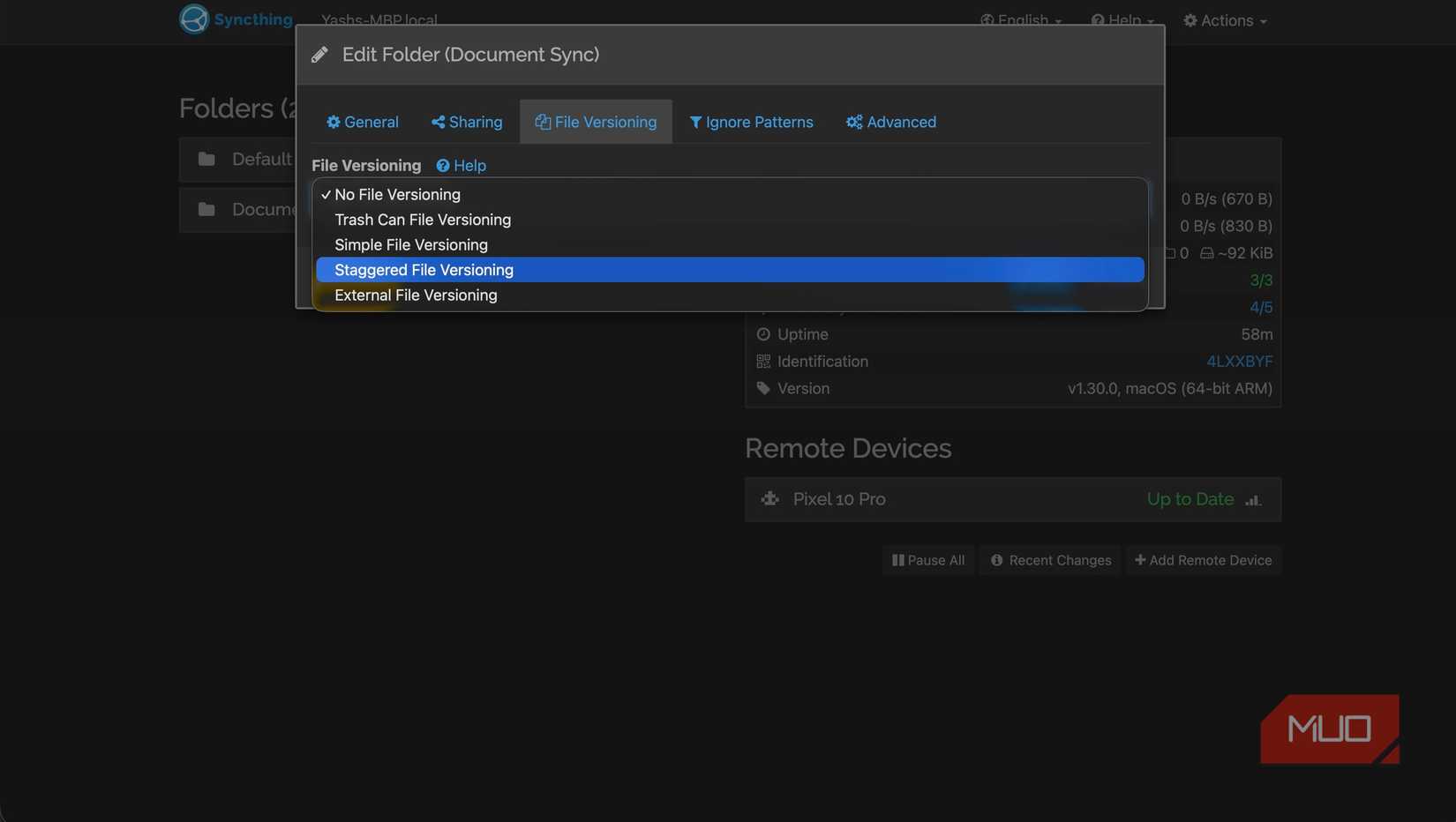The height and width of the screenshot is (822, 1456).
Task: Click the signal bars icon next to Up to Date
Action: (1252, 500)
